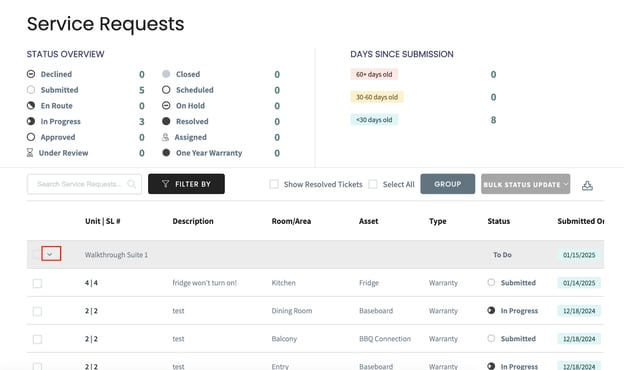Focus the Search Service Requests field
This screenshot has height=370, width=624.
[84, 184]
